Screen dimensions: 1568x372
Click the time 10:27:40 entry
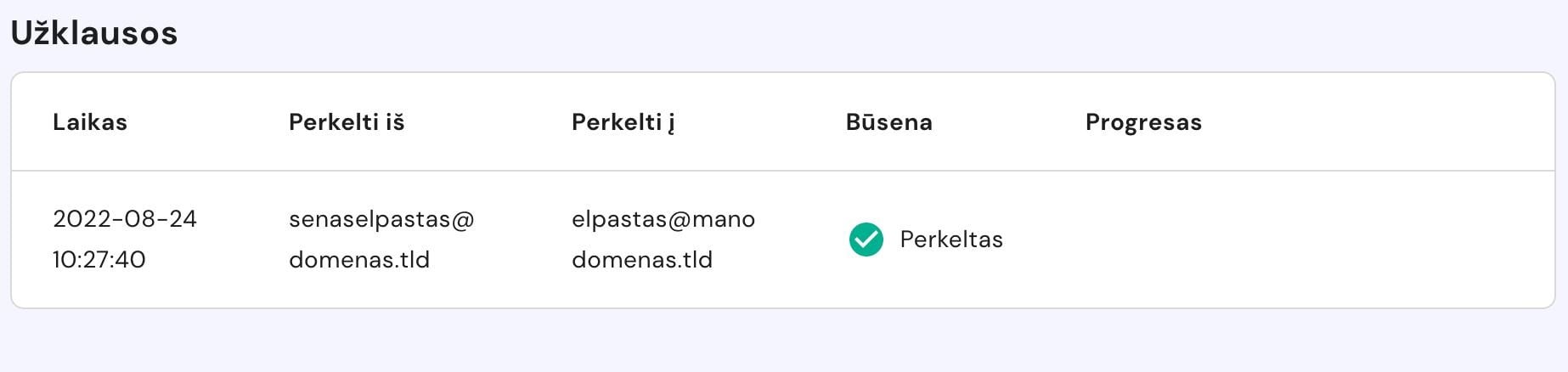coord(99,260)
